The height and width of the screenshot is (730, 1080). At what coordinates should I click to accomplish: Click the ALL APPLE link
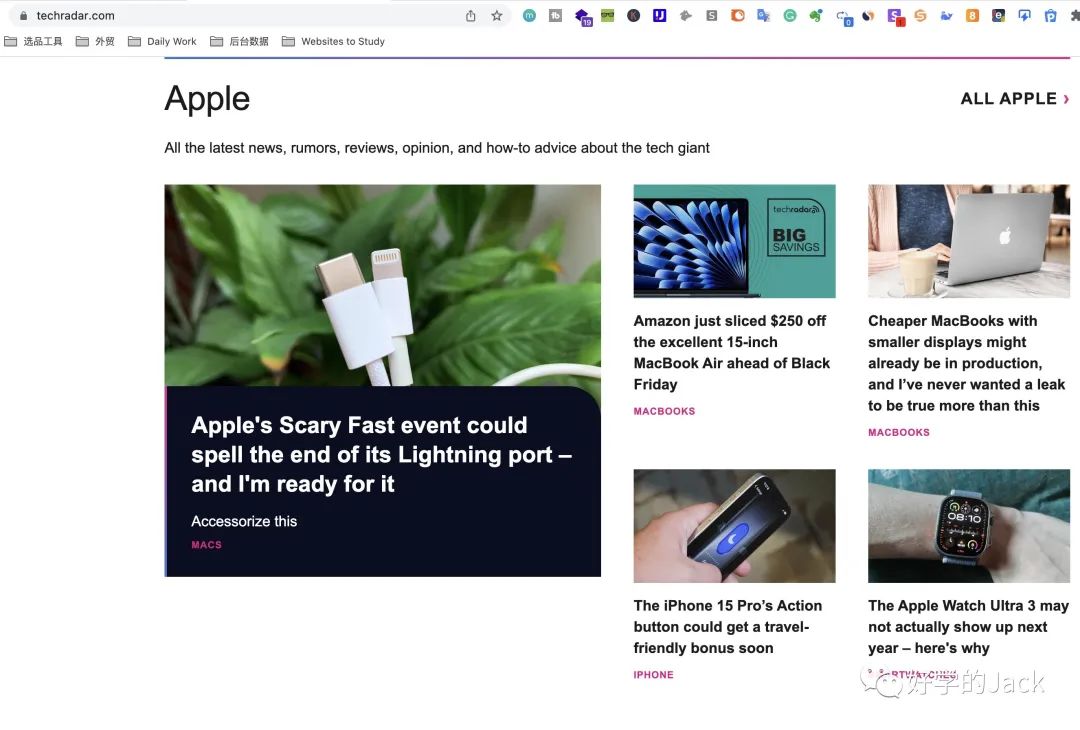1015,98
